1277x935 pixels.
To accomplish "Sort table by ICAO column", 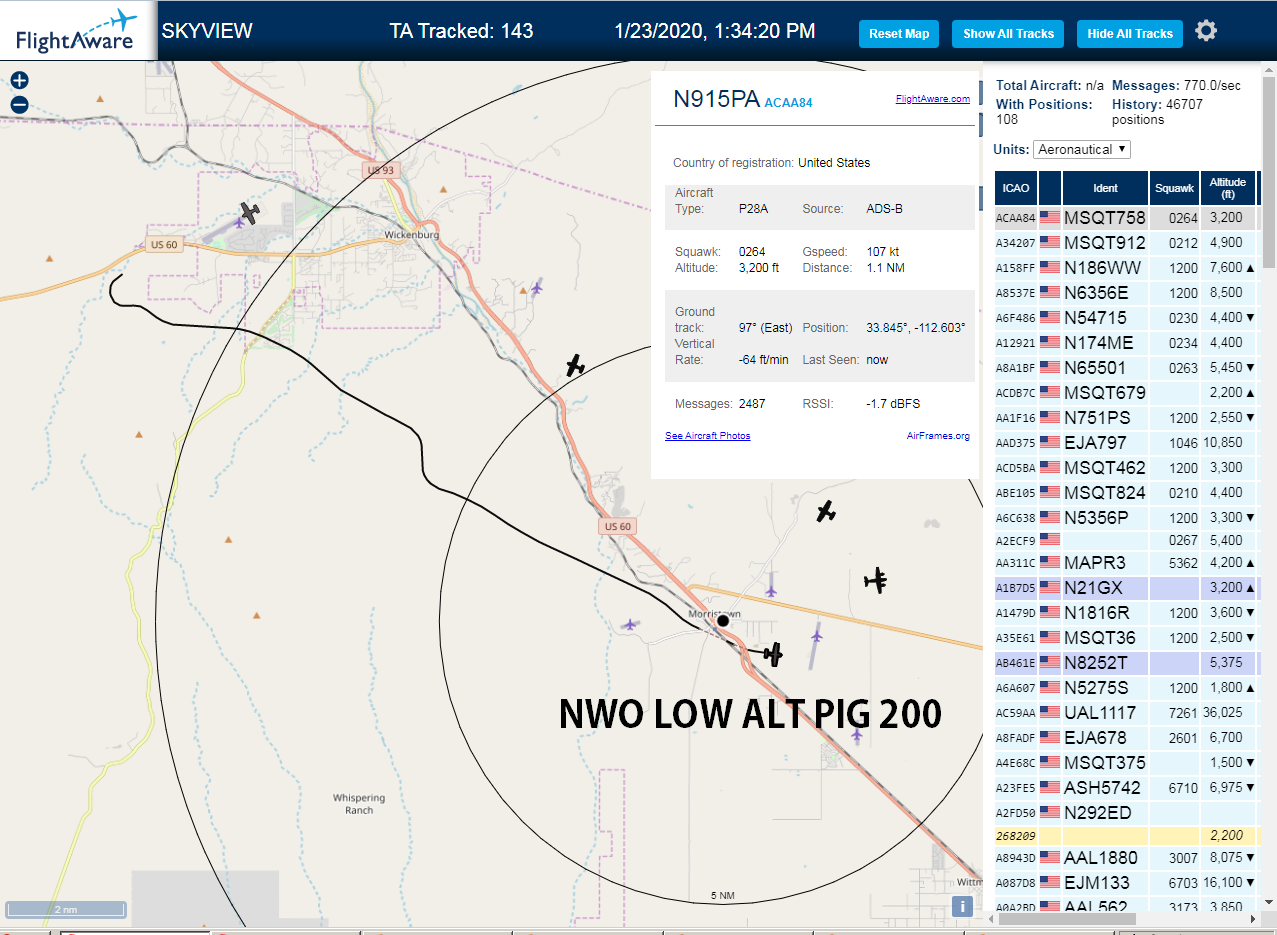I will (1016, 188).
